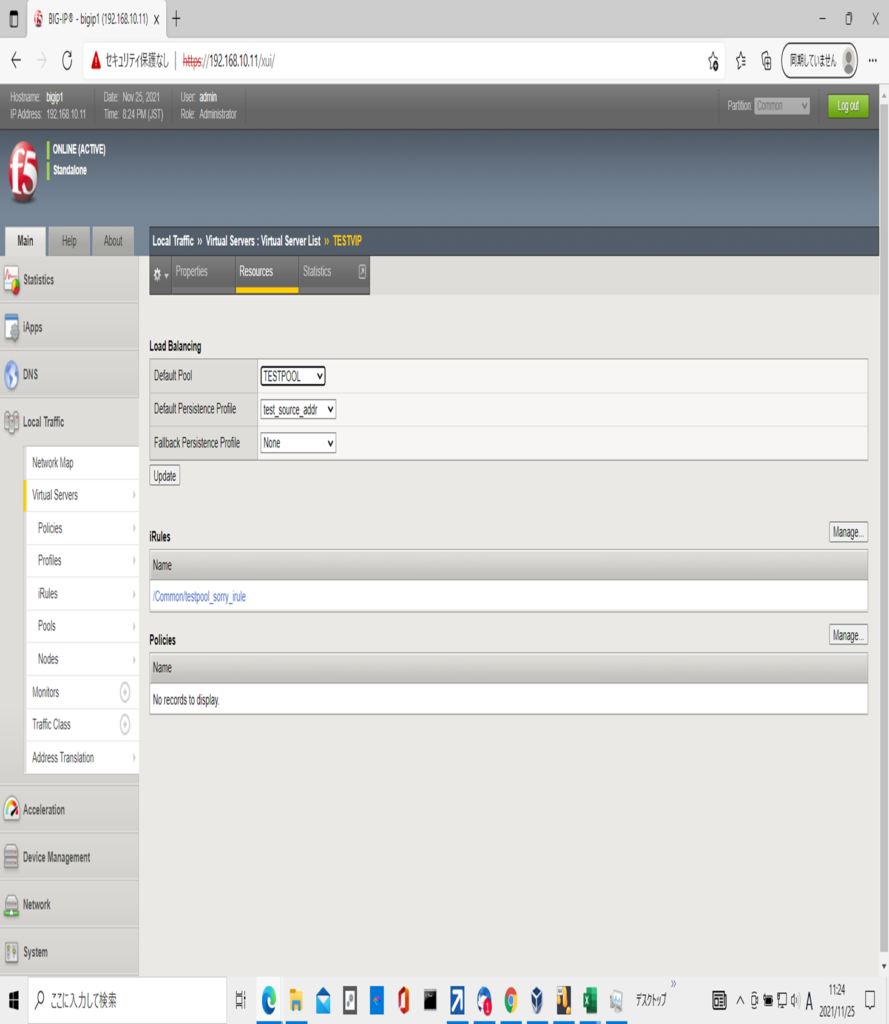Click the DNS globe icon
Viewport: 889px width, 1024px height.
(11, 375)
